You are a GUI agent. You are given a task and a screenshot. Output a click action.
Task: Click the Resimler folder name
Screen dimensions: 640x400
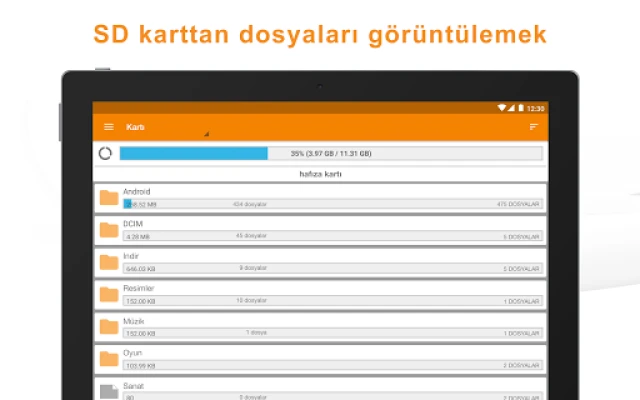click(x=139, y=287)
